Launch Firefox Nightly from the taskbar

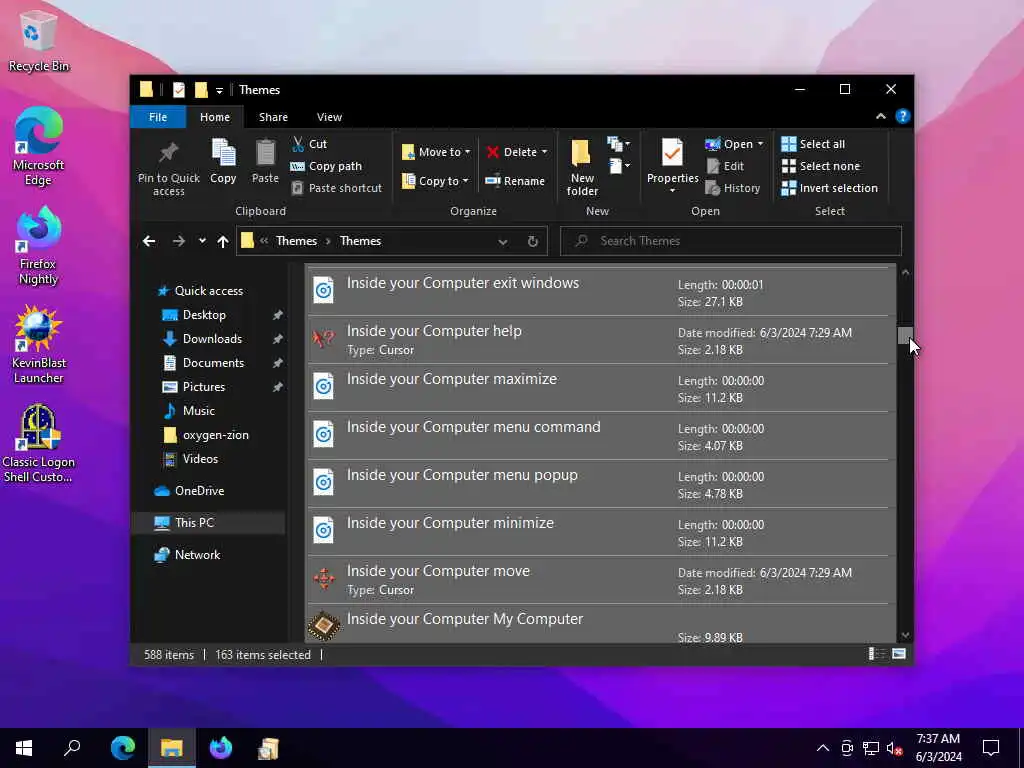pyautogui.click(x=221, y=748)
